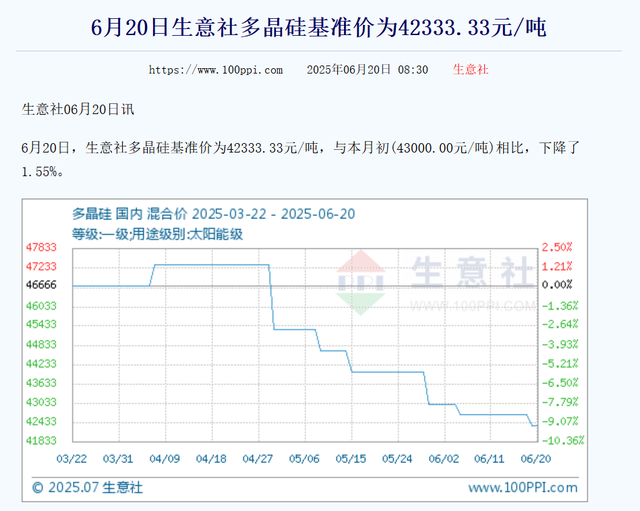This screenshot has width=640, height=511.
Task: Click the 06/20 x-axis date label
Action: coord(536,459)
